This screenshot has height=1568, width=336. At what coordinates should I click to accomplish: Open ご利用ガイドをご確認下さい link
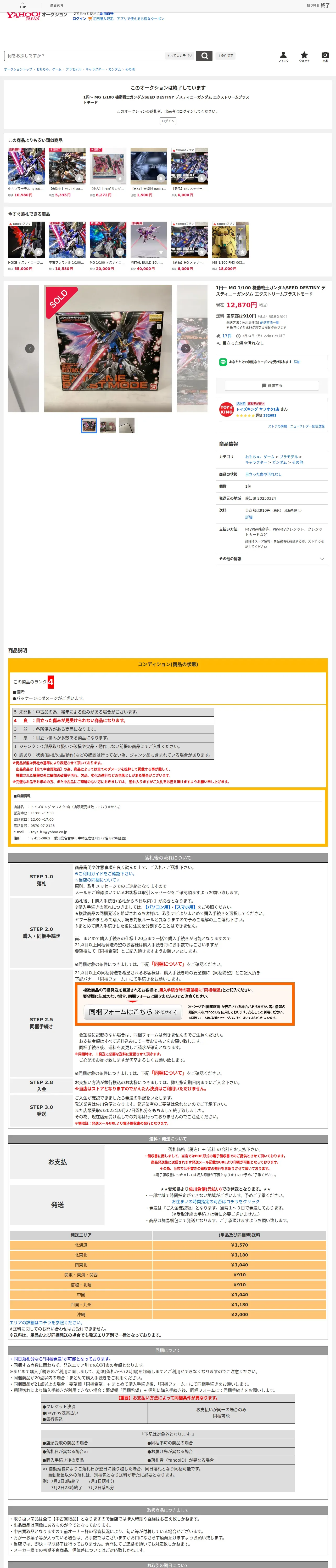105,873
